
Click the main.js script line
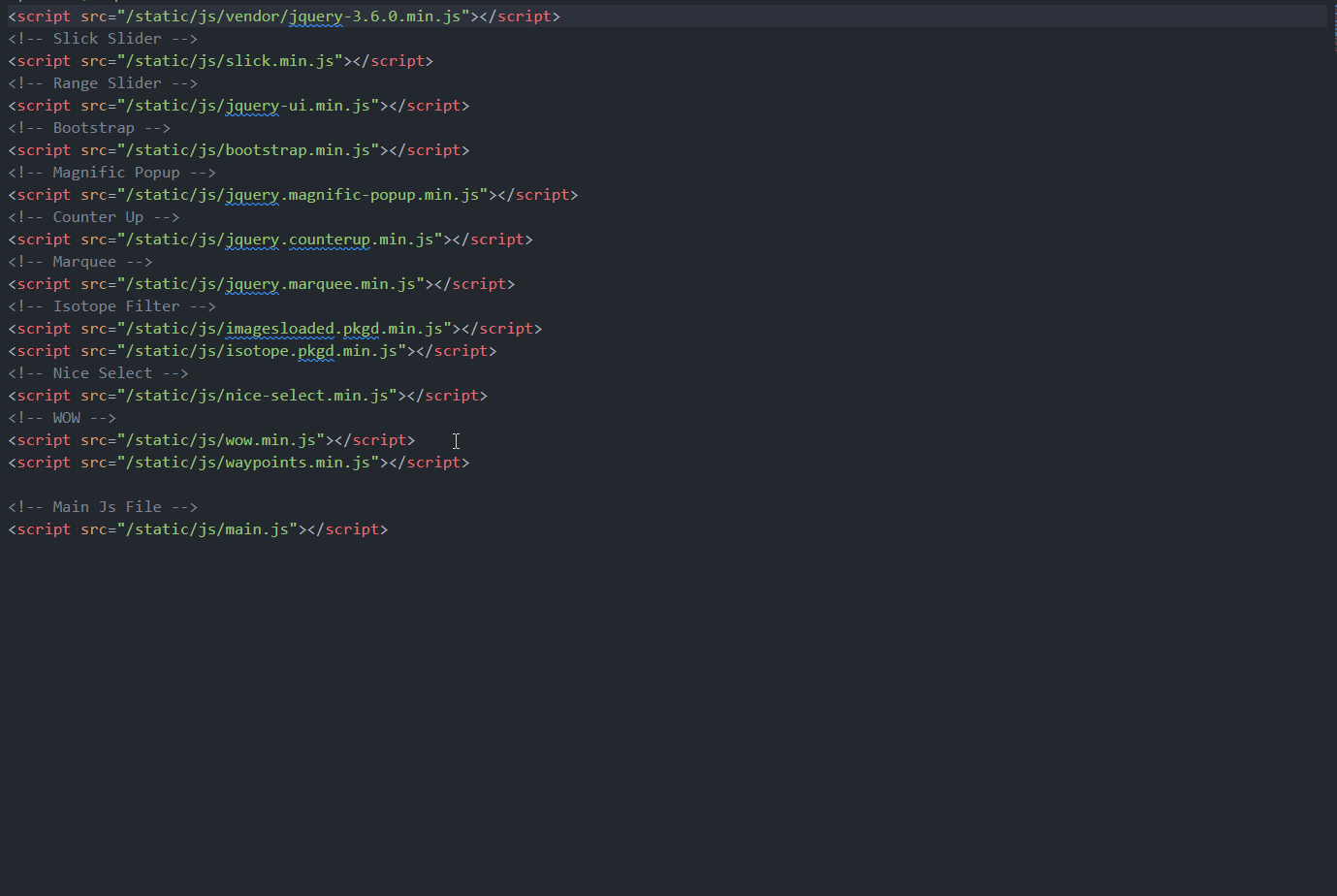198,529
